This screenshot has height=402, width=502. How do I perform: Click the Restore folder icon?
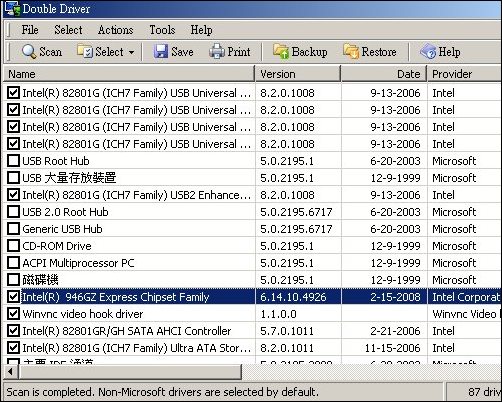tap(351, 51)
